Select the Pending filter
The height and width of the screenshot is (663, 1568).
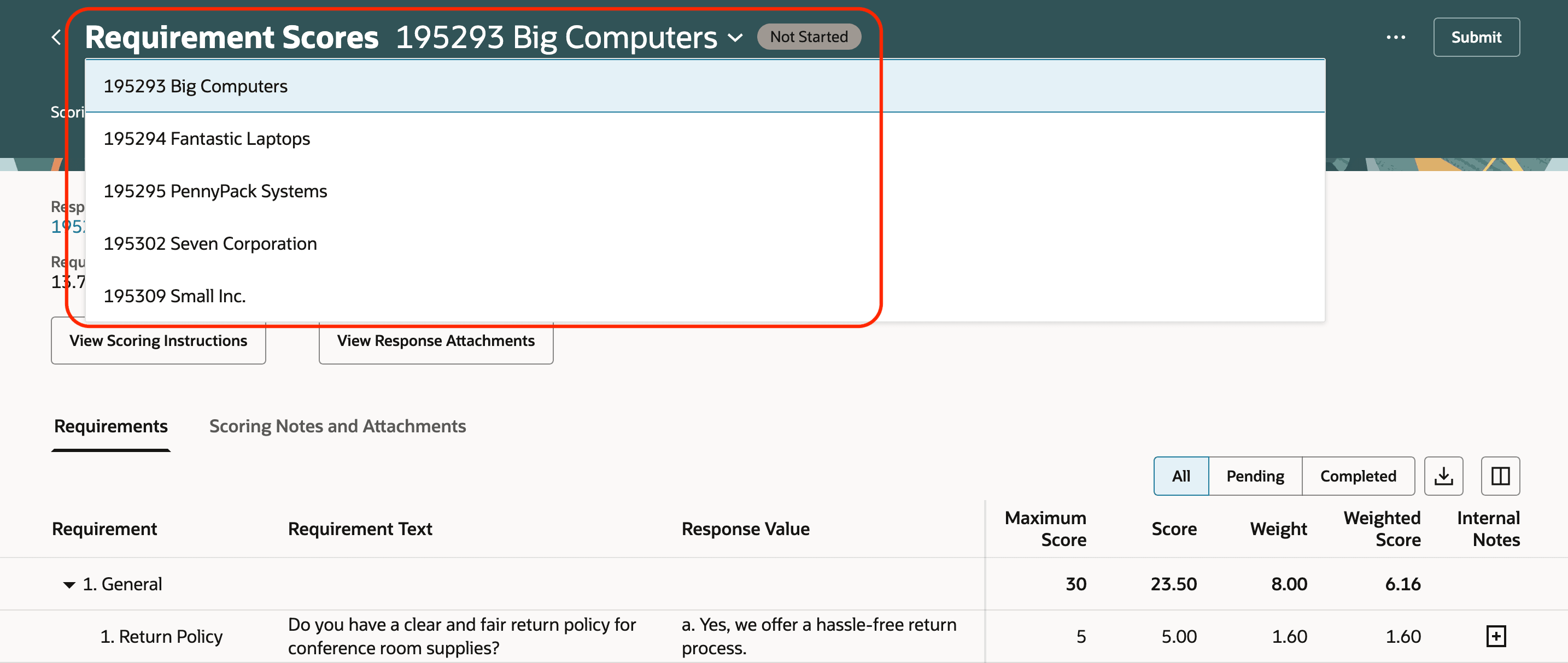tap(1255, 476)
